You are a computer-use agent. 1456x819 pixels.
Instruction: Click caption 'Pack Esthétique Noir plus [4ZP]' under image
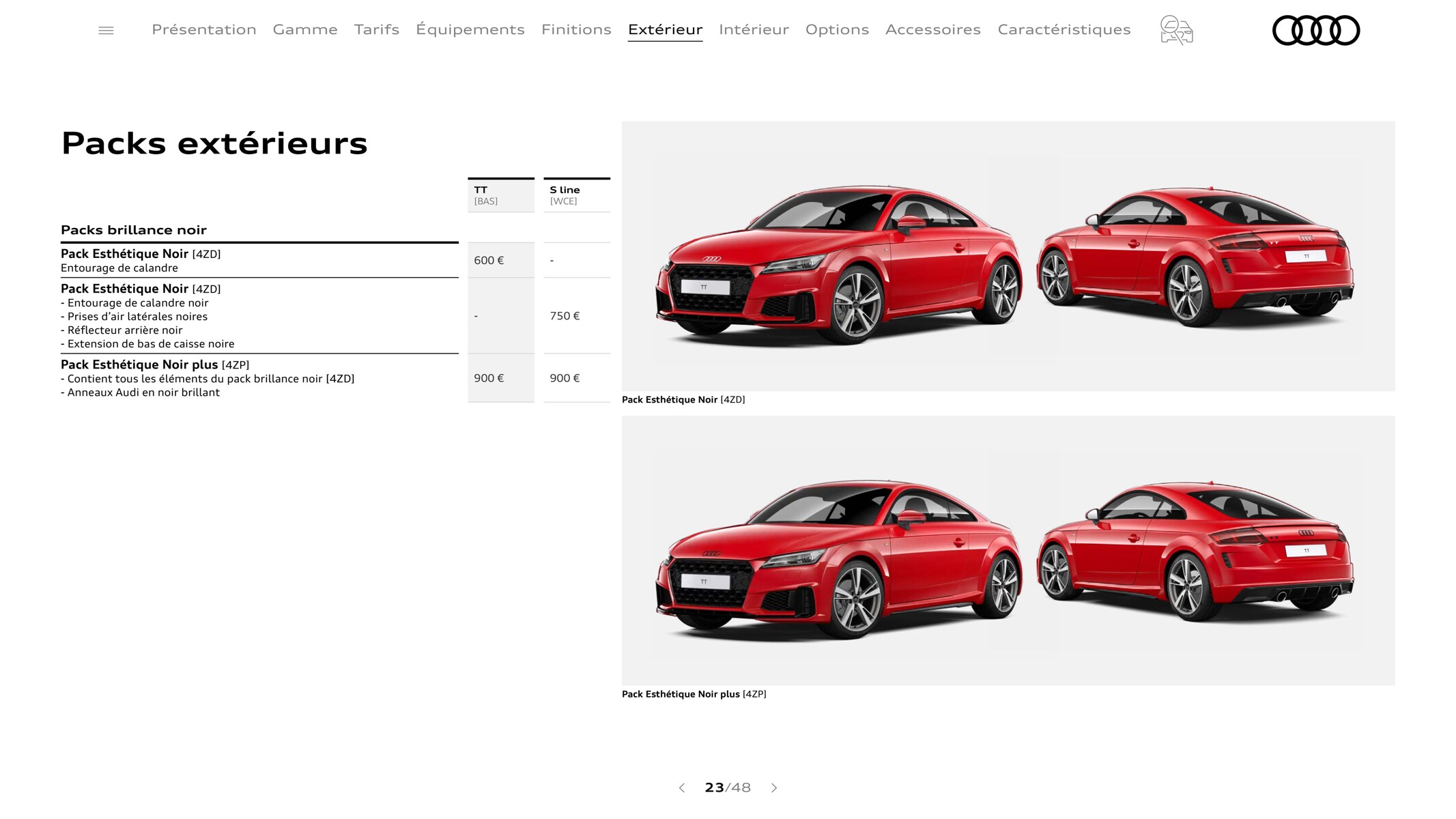694,694
